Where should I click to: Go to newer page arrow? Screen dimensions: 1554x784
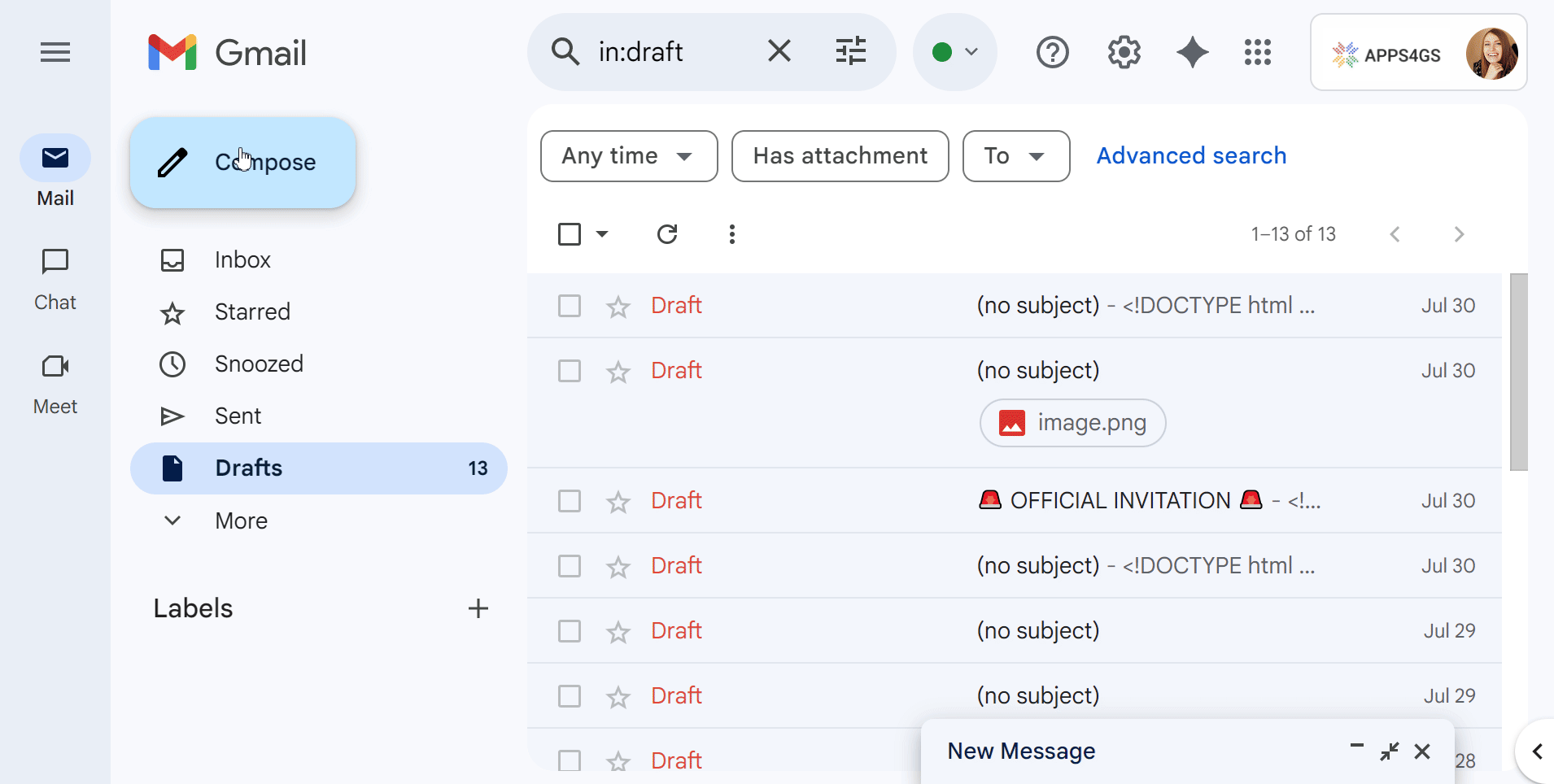(x=1395, y=234)
